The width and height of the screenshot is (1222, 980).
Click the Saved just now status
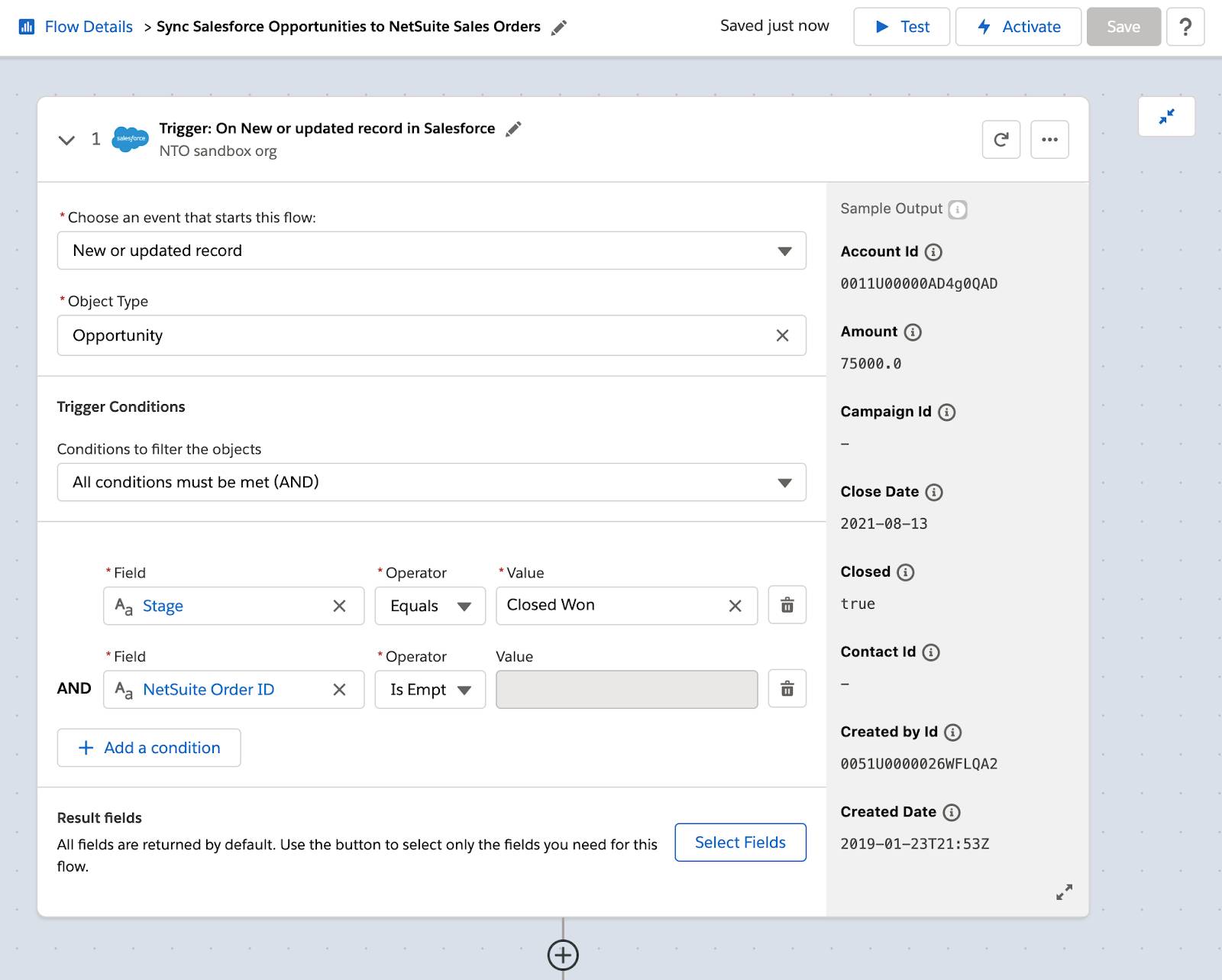(x=774, y=26)
